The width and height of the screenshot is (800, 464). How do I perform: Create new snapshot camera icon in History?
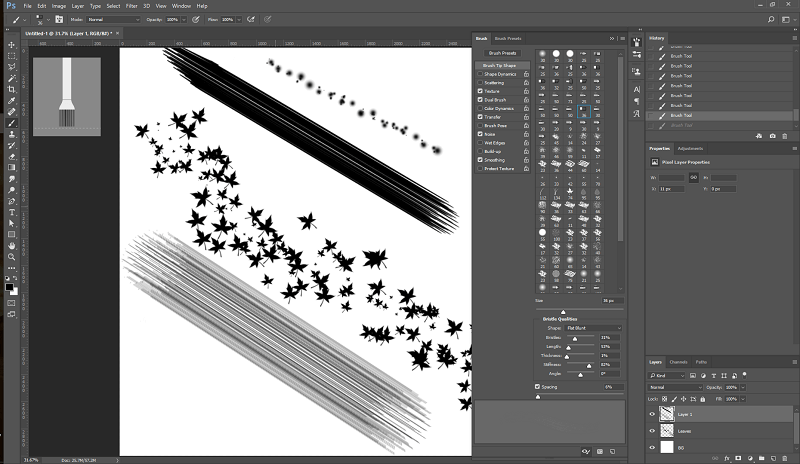pyautogui.click(x=772, y=136)
